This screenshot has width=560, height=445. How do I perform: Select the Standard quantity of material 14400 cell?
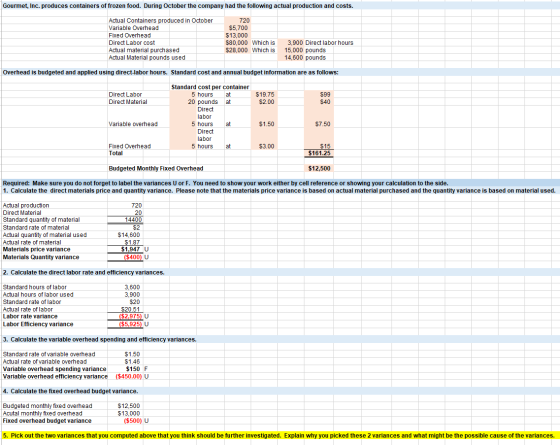coord(126,220)
